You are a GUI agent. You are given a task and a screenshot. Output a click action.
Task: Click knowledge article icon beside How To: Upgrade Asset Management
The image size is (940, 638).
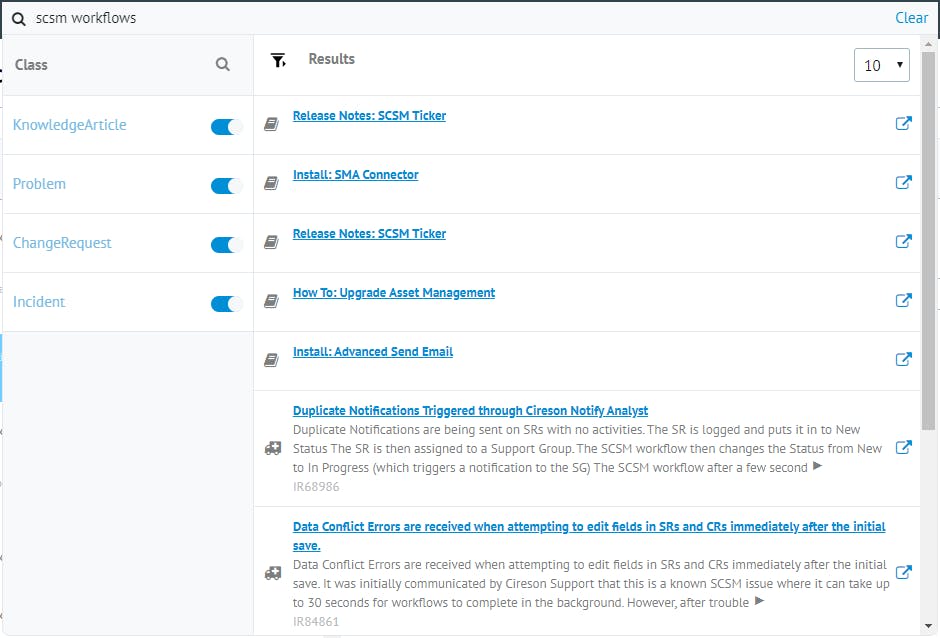pos(272,301)
